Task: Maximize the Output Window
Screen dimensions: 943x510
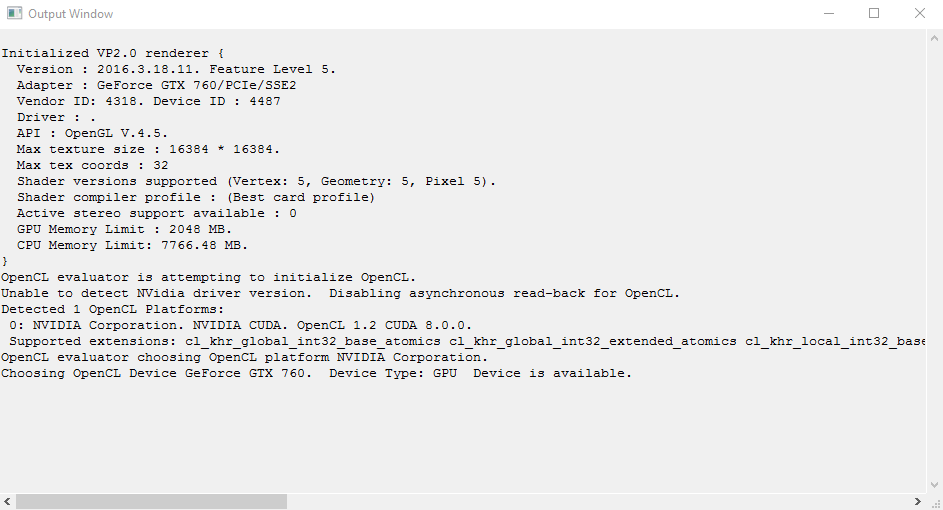Action: pyautogui.click(x=874, y=13)
